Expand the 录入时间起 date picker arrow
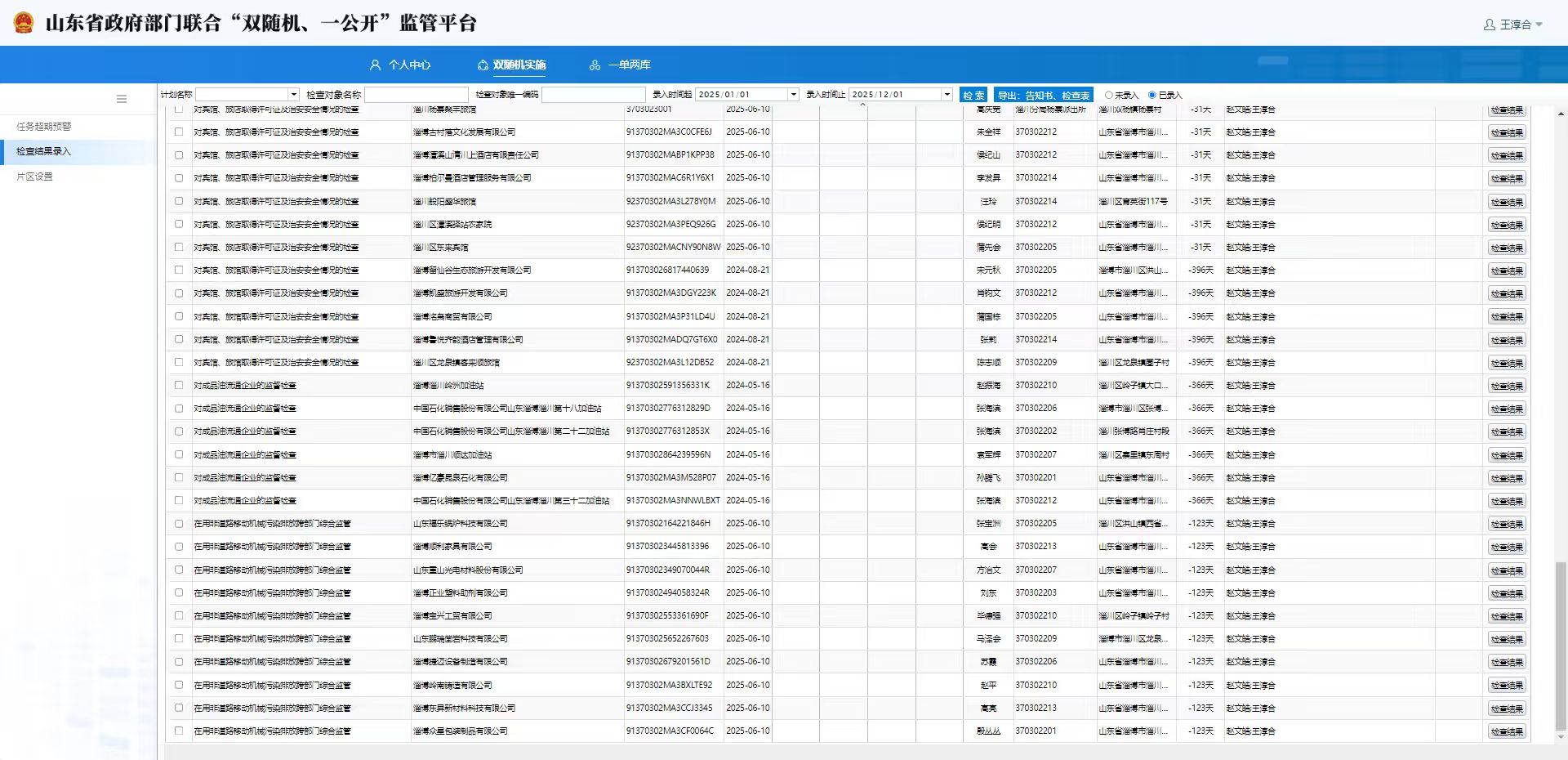1568x760 pixels. 792,95
